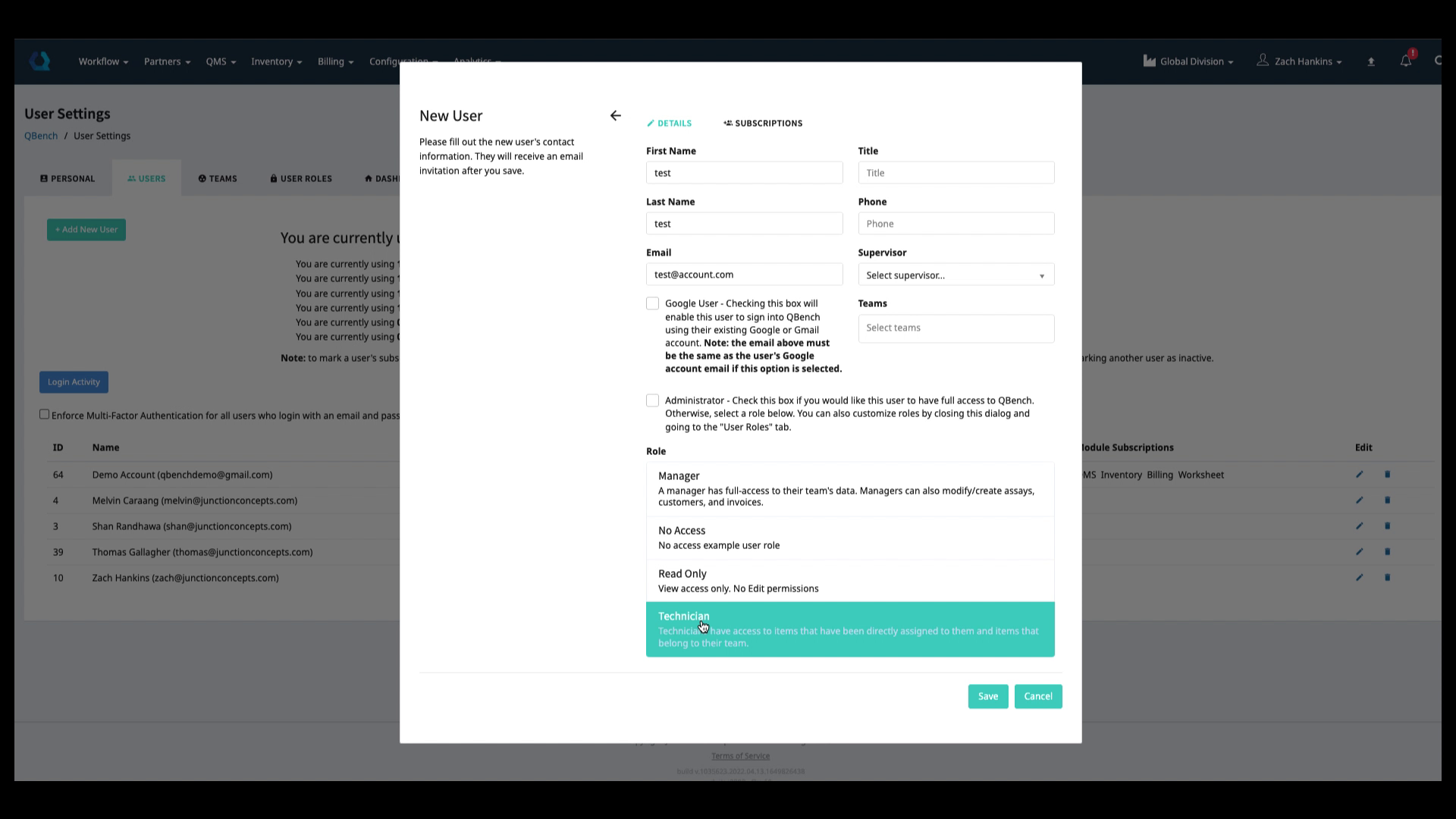
Task: Open the Zach Hankins account menu
Action: pyautogui.click(x=1300, y=61)
